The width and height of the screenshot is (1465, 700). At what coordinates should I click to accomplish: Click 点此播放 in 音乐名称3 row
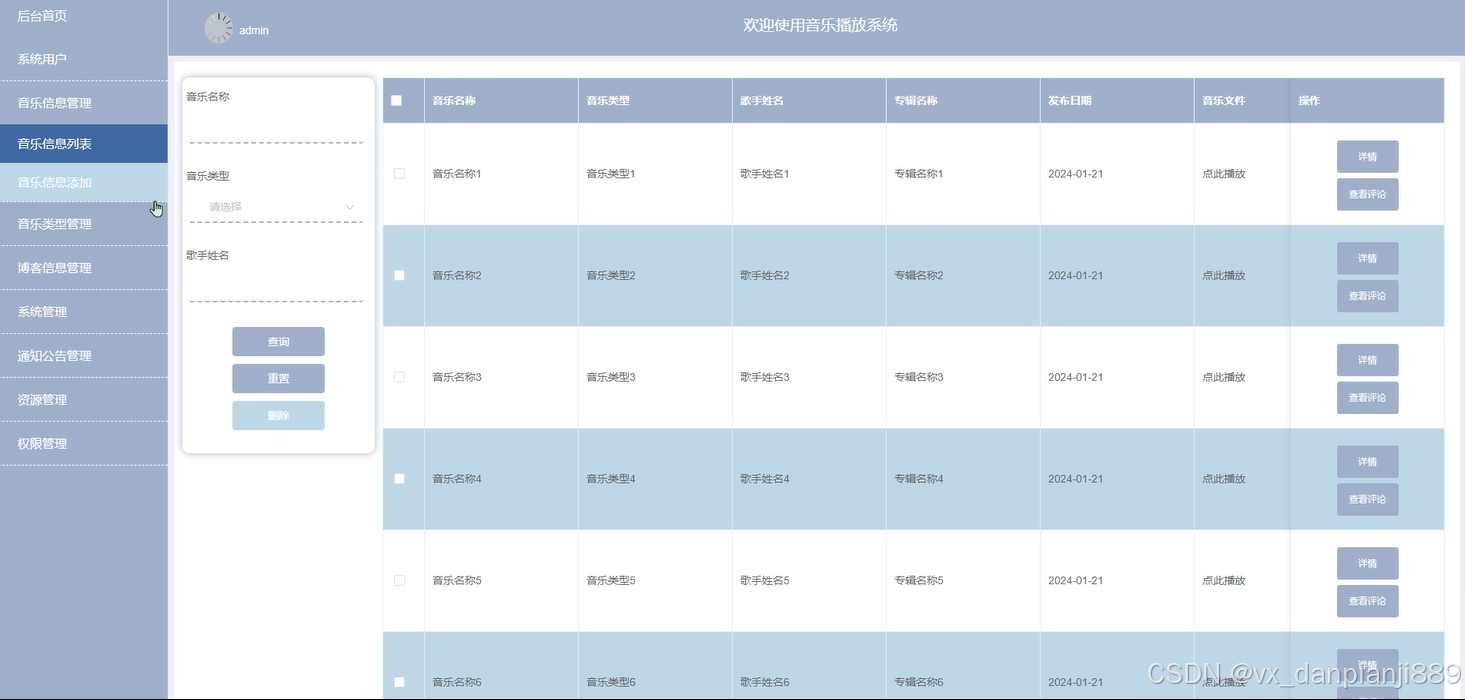pos(1224,377)
